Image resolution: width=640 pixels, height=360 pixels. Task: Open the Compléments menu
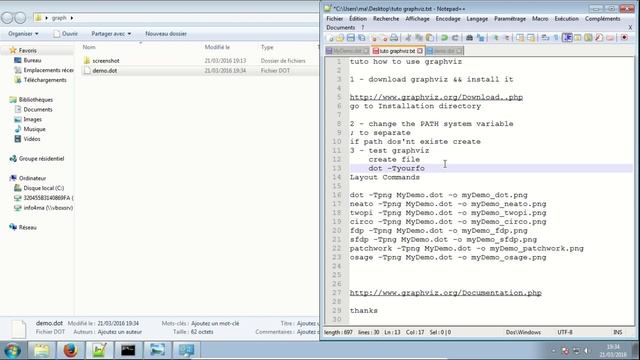click(x=602, y=19)
